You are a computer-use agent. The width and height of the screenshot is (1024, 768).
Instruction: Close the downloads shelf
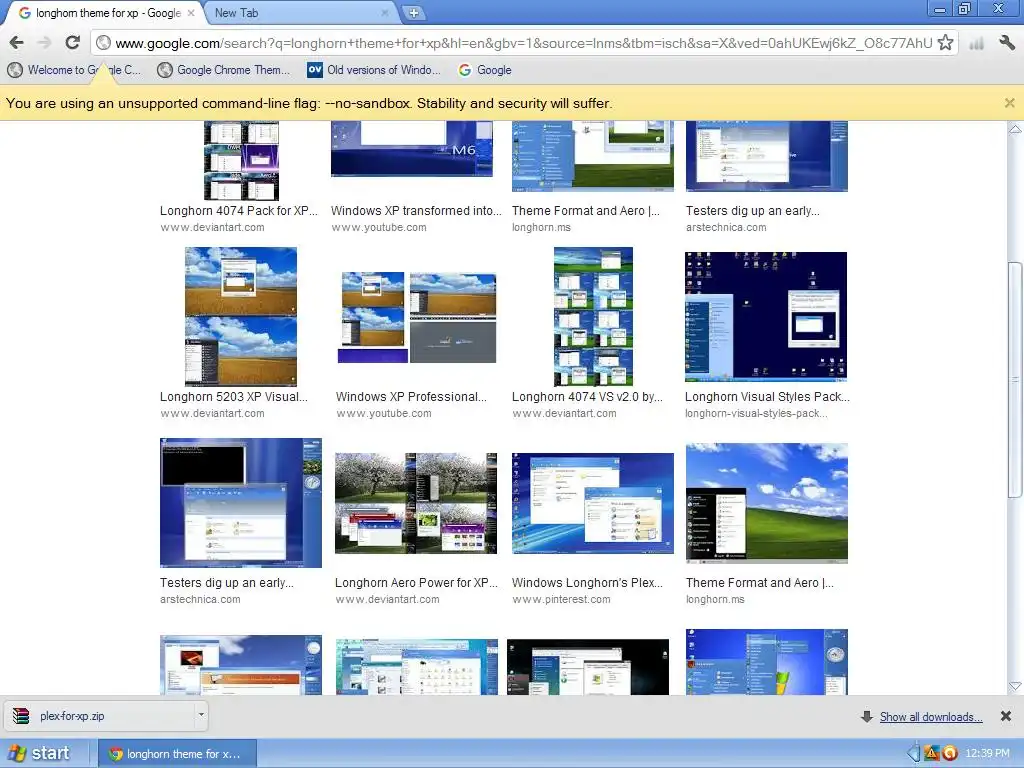point(1006,716)
